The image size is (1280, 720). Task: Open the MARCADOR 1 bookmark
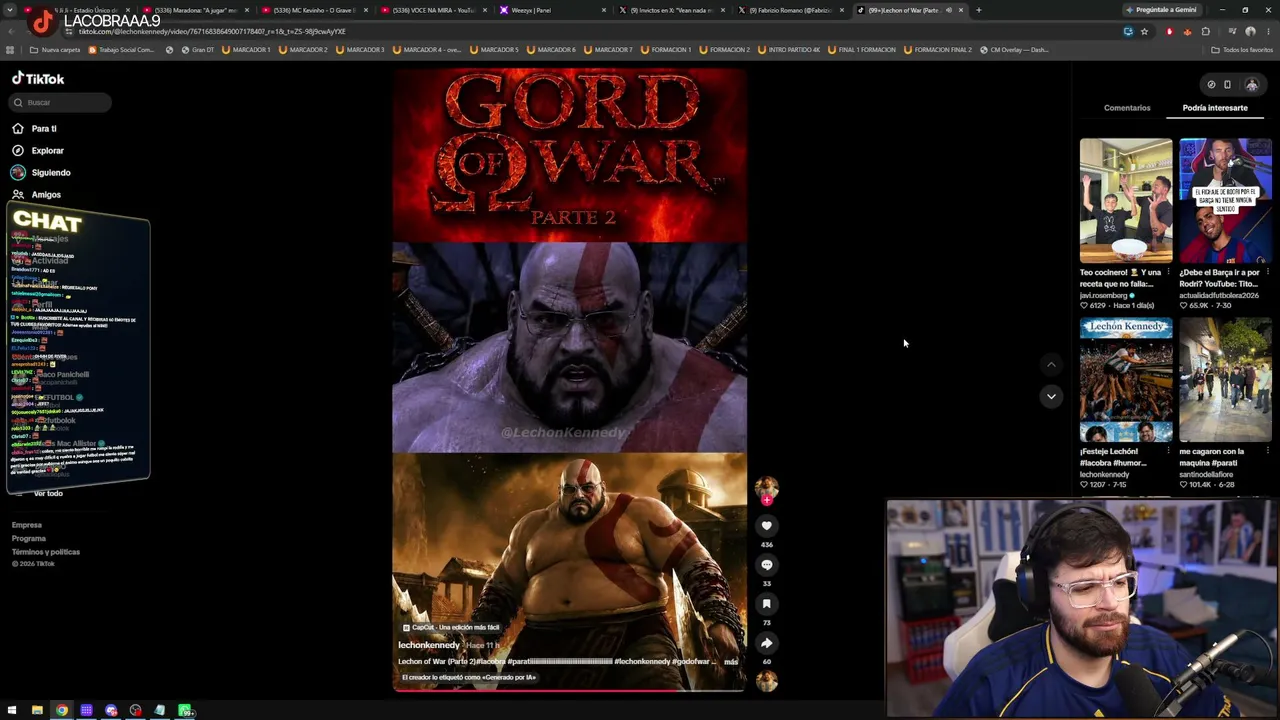pyautogui.click(x=246, y=49)
